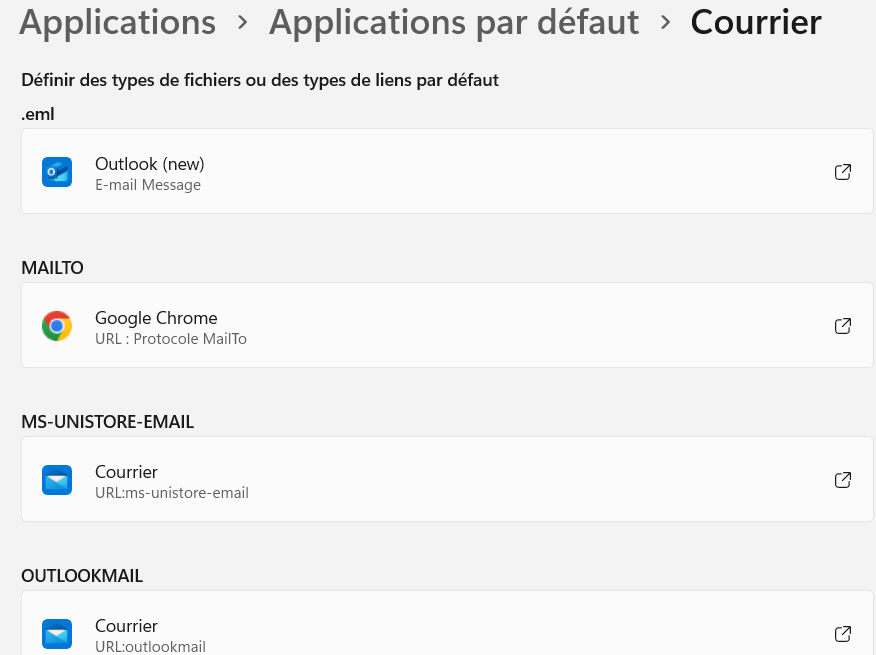Click the URL : Protocole MailTo description
This screenshot has width=876, height=655.
point(171,339)
